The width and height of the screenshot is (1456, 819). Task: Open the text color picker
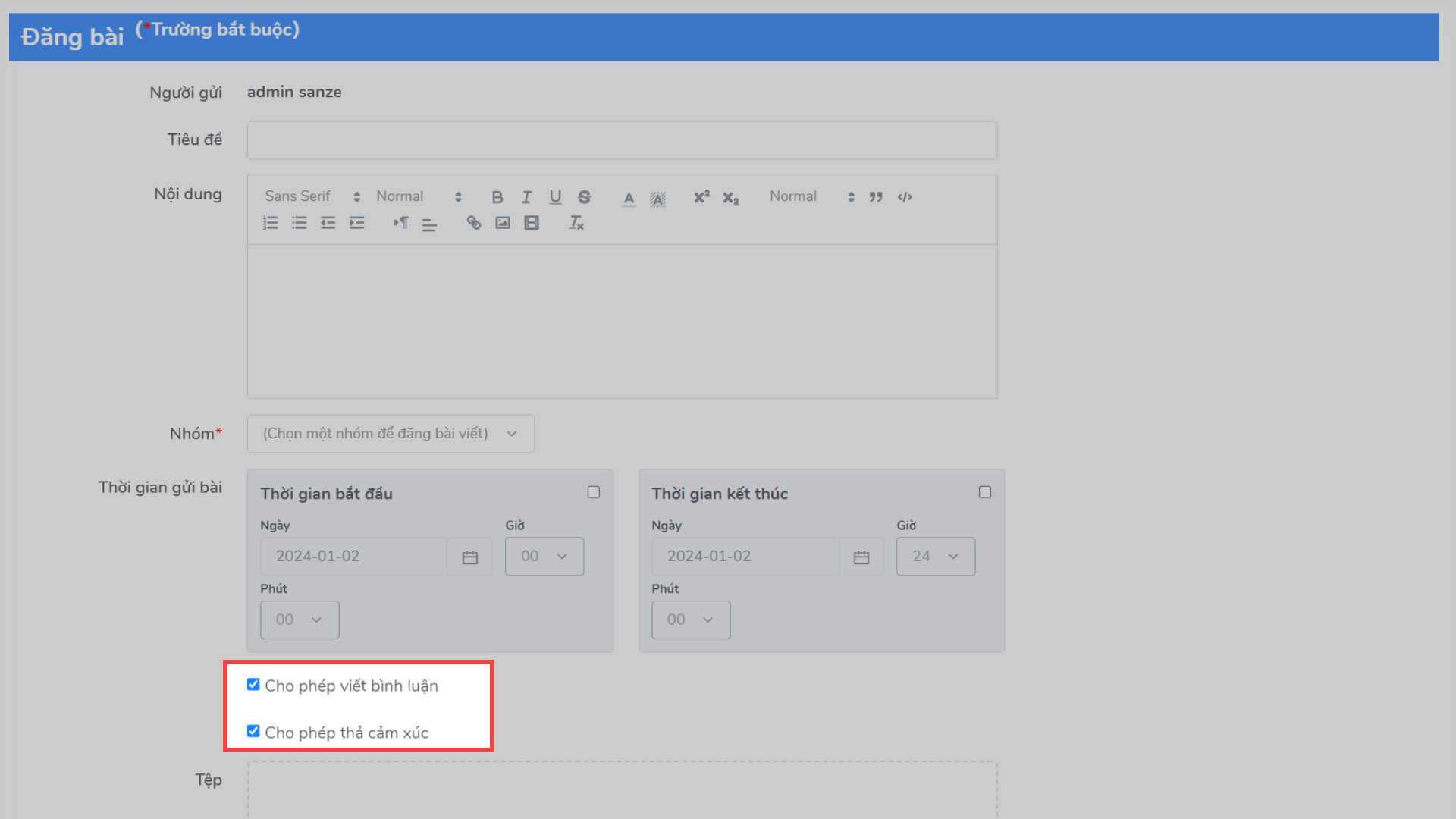pyautogui.click(x=629, y=198)
